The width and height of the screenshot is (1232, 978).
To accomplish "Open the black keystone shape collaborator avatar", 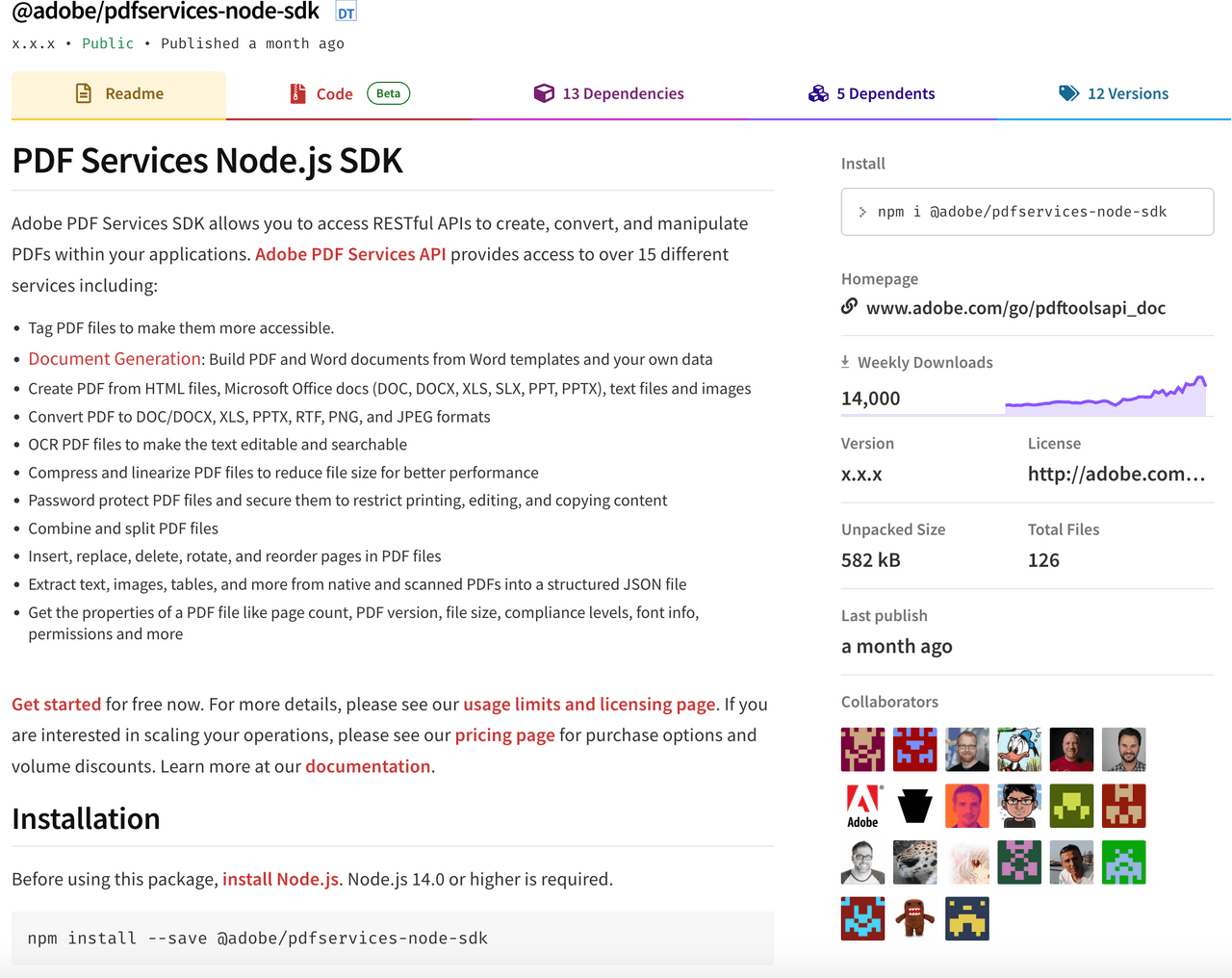I will coord(915,807).
